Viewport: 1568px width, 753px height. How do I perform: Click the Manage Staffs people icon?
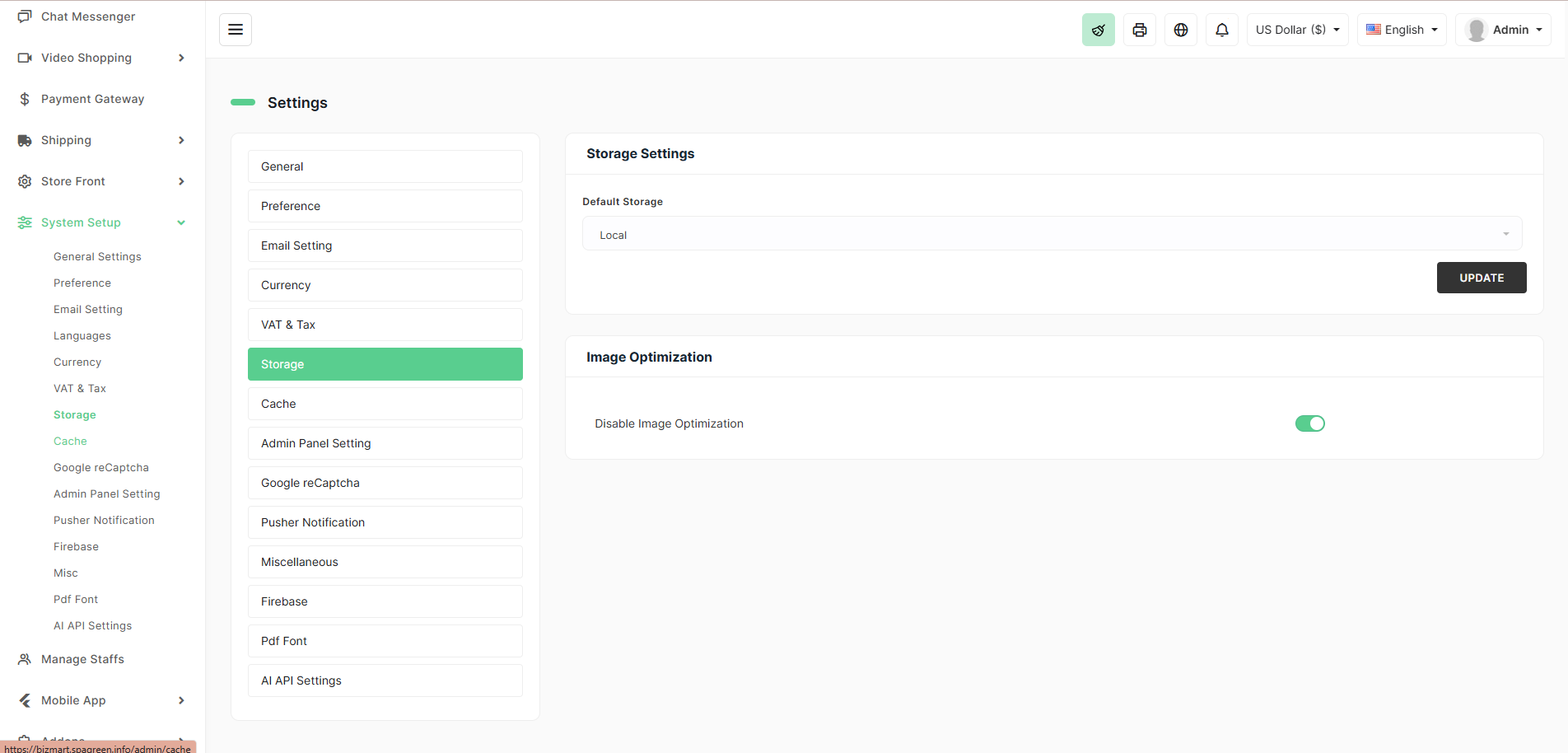[25, 659]
